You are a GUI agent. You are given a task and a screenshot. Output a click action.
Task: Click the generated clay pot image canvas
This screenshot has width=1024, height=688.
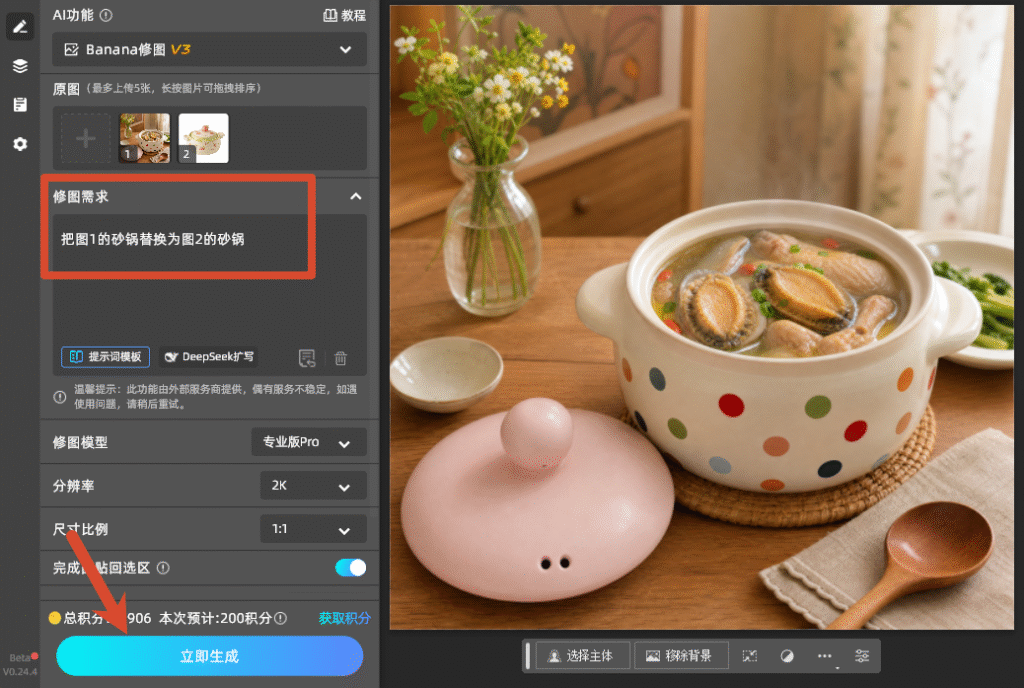tap(701, 317)
